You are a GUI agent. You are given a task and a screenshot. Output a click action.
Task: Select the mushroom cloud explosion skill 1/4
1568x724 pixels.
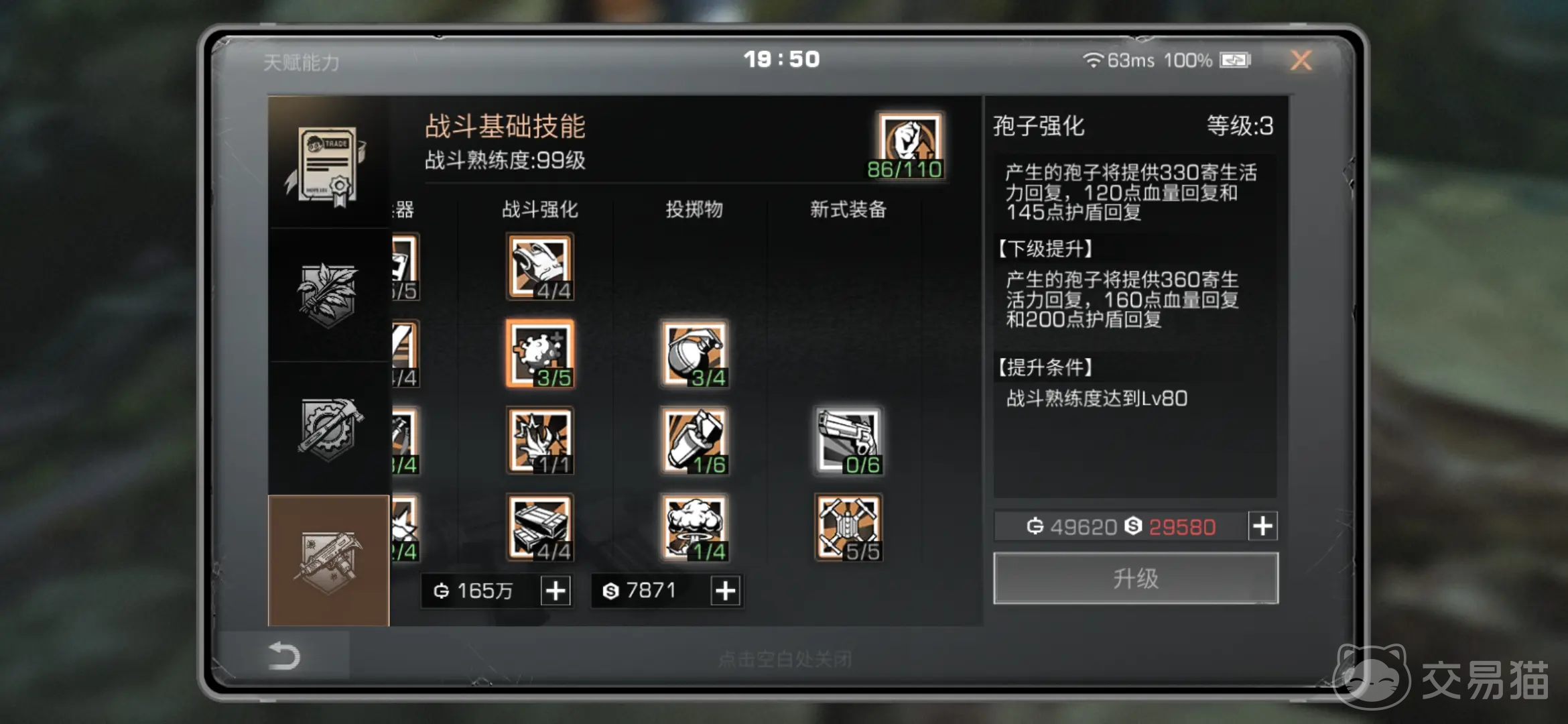tap(694, 528)
